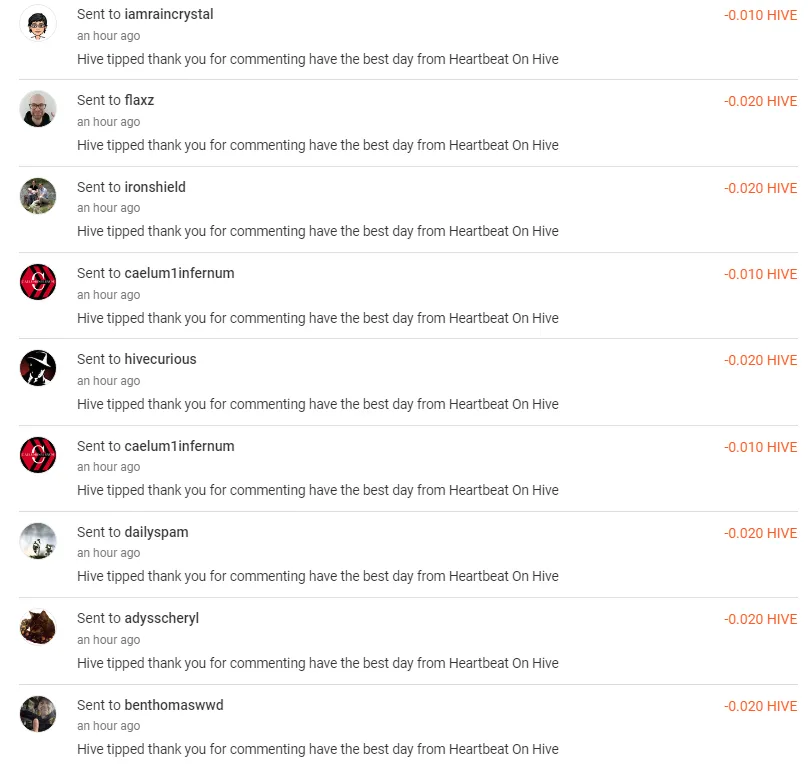Click the first caelum1infernum avatar
Screen dimensions: 808x766
(x=38, y=285)
